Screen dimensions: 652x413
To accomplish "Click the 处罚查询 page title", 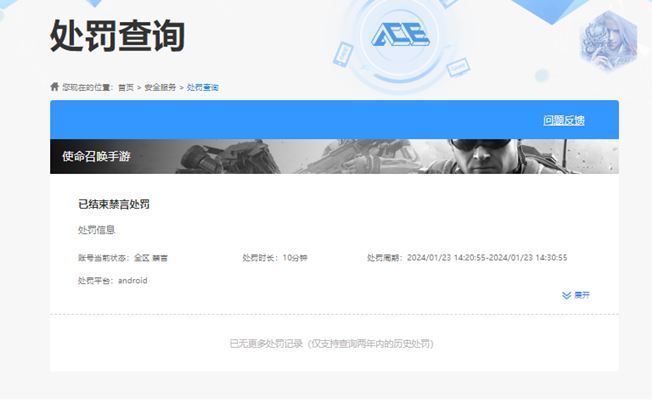I will coord(117,36).
